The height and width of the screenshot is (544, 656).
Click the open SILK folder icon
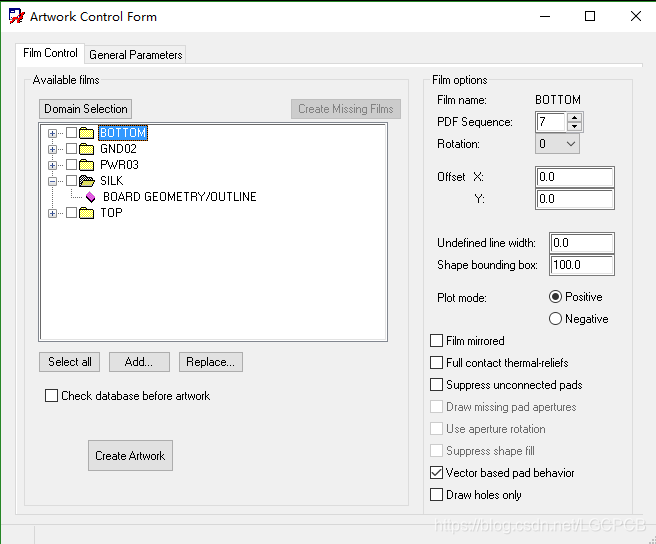pyautogui.click(x=87, y=181)
